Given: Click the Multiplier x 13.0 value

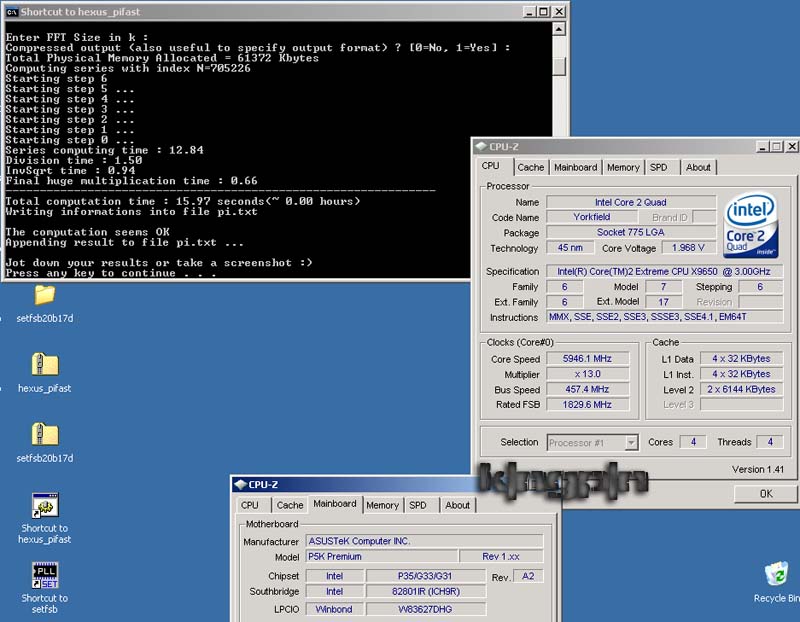Looking at the screenshot, I should [587, 374].
